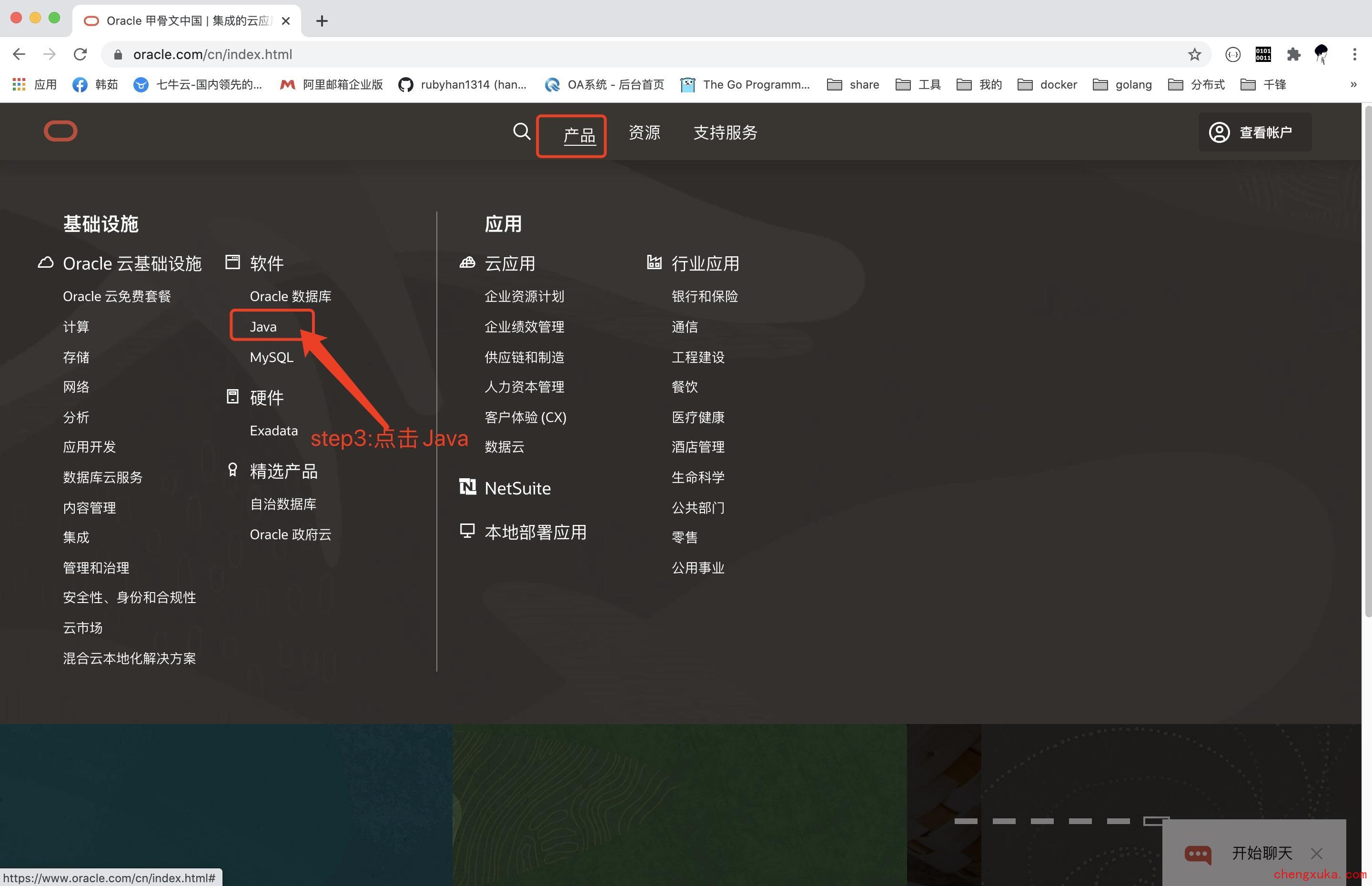Click the 本地部署应用 heading link

[x=535, y=532]
